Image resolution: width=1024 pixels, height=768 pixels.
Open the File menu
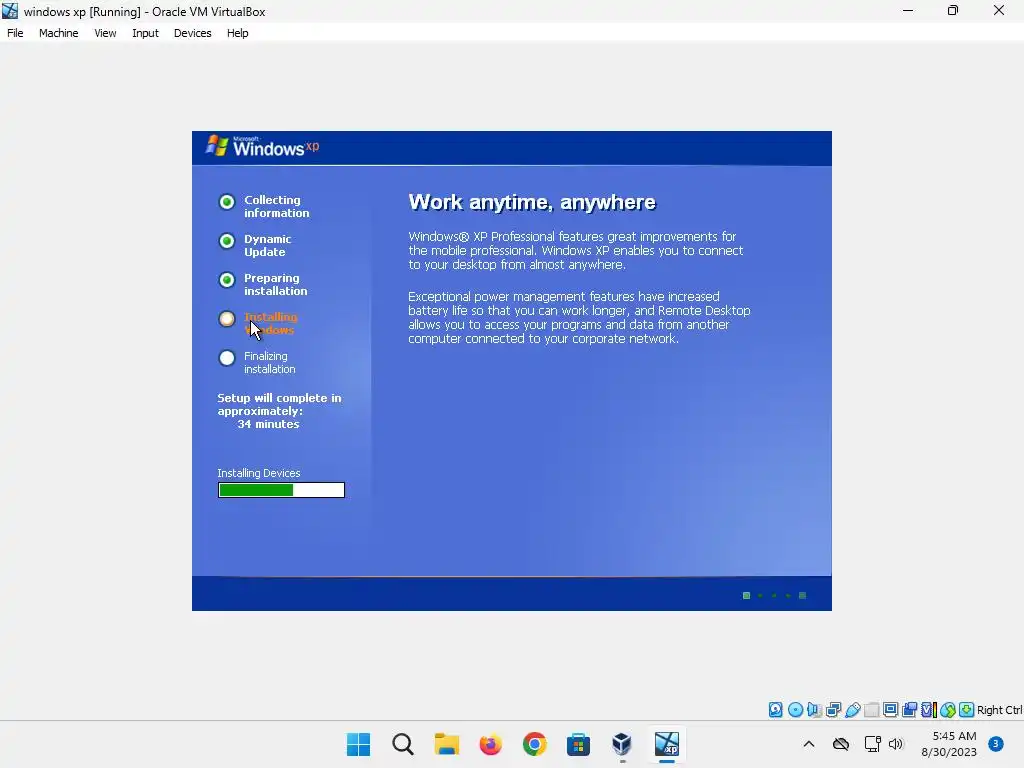pyautogui.click(x=15, y=33)
